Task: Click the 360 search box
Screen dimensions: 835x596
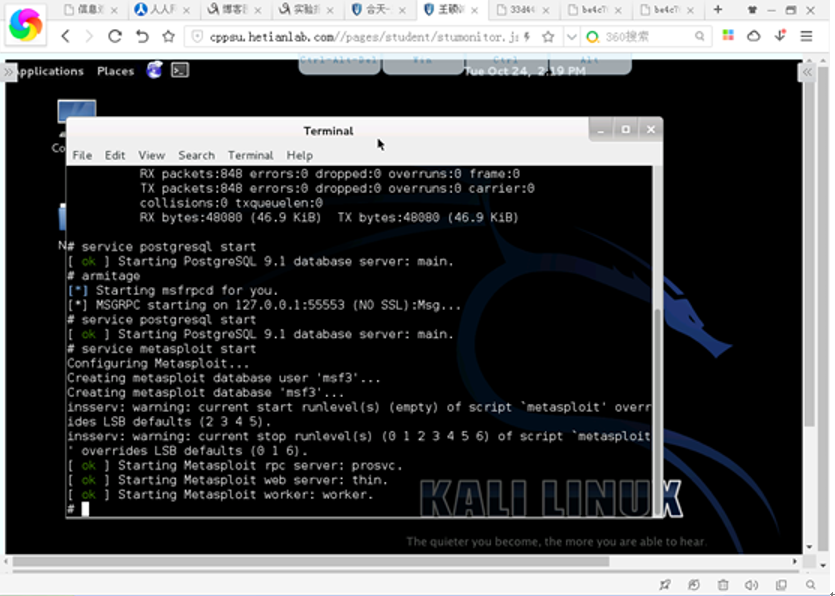Action: pos(644,36)
